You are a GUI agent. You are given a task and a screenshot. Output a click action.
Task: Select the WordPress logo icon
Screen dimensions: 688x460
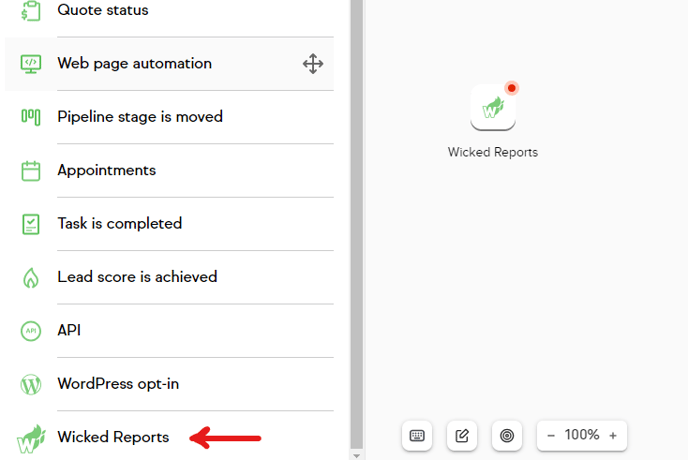coord(31,385)
